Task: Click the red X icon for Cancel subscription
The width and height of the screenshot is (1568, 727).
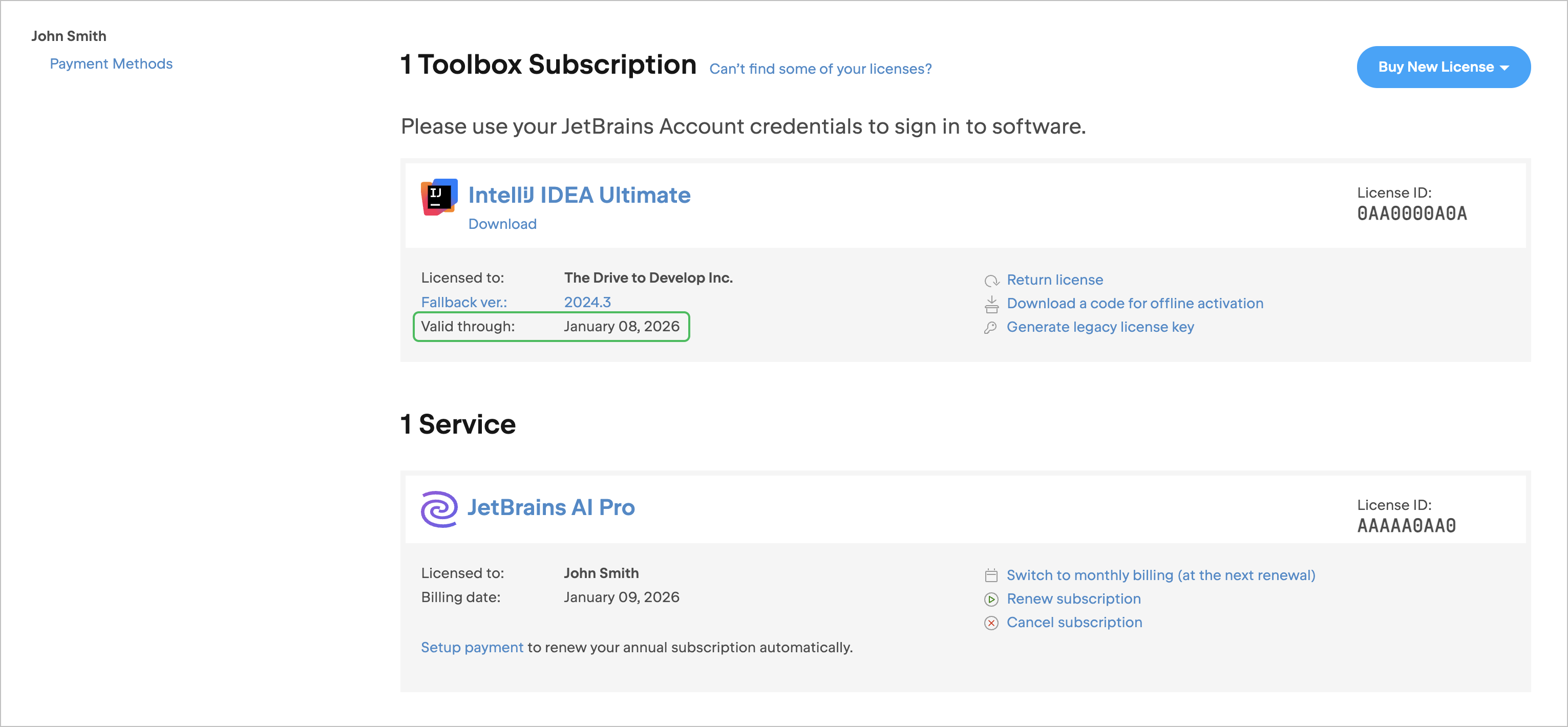Action: click(x=991, y=623)
